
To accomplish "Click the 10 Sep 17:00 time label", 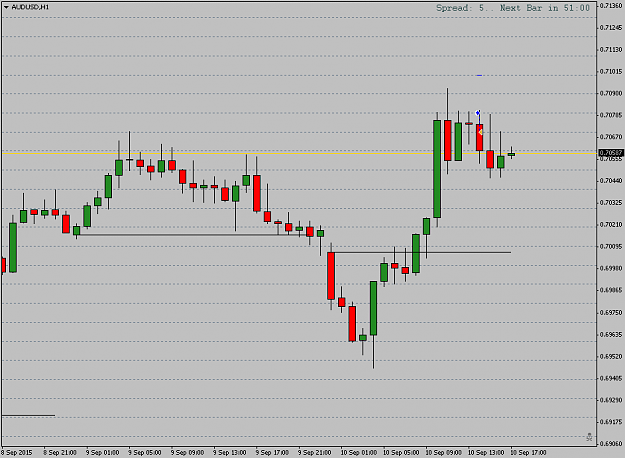I will coord(529,453).
